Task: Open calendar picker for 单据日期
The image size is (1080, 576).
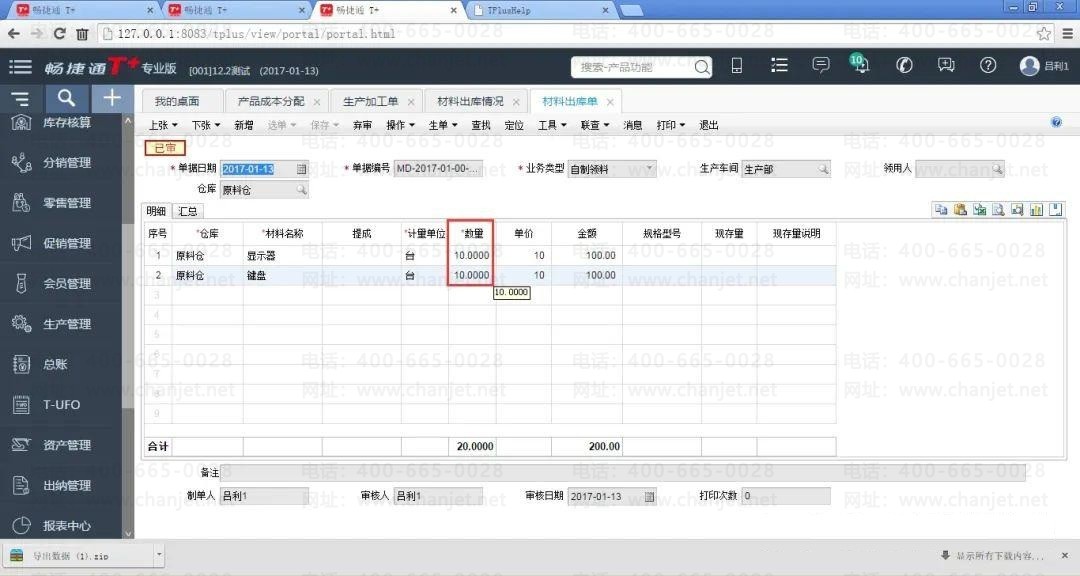Action: coord(302,169)
